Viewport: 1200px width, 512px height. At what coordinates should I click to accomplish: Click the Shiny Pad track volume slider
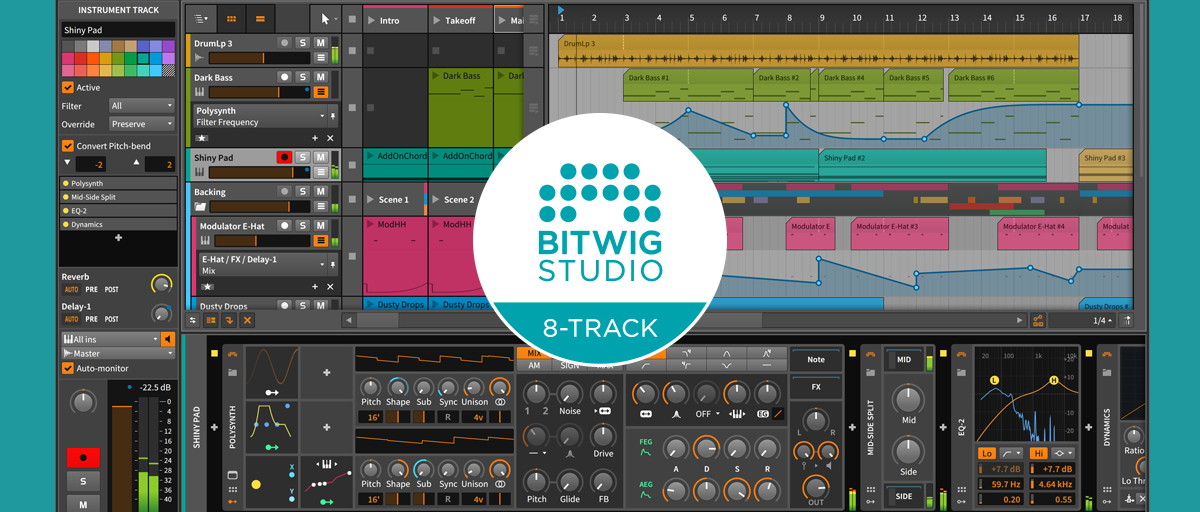click(261, 173)
